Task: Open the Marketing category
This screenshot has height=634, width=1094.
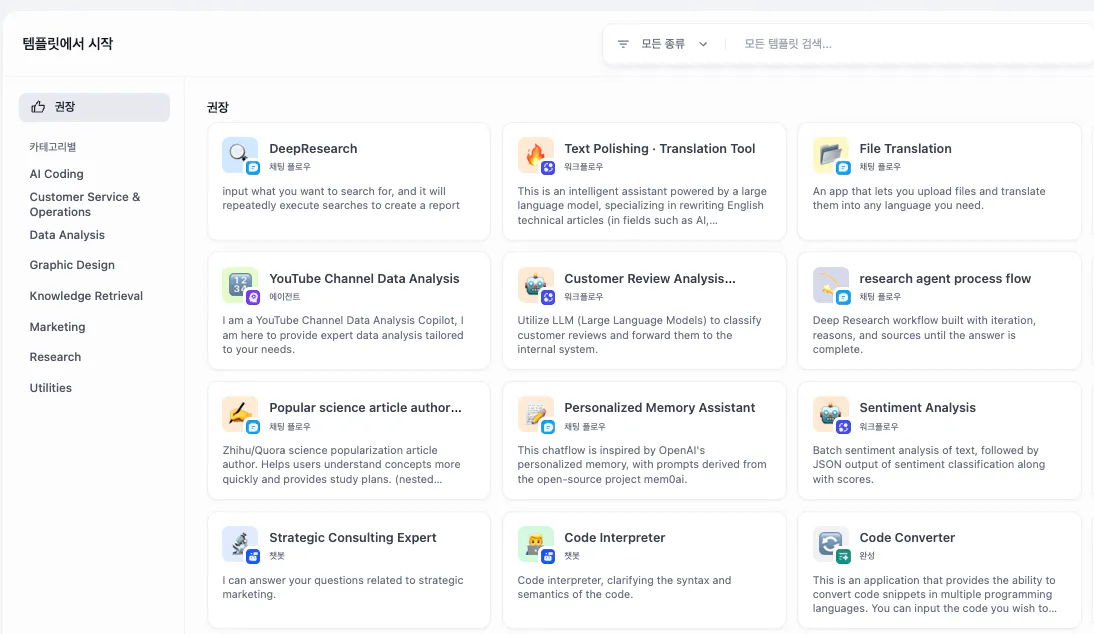Action: click(x=57, y=326)
